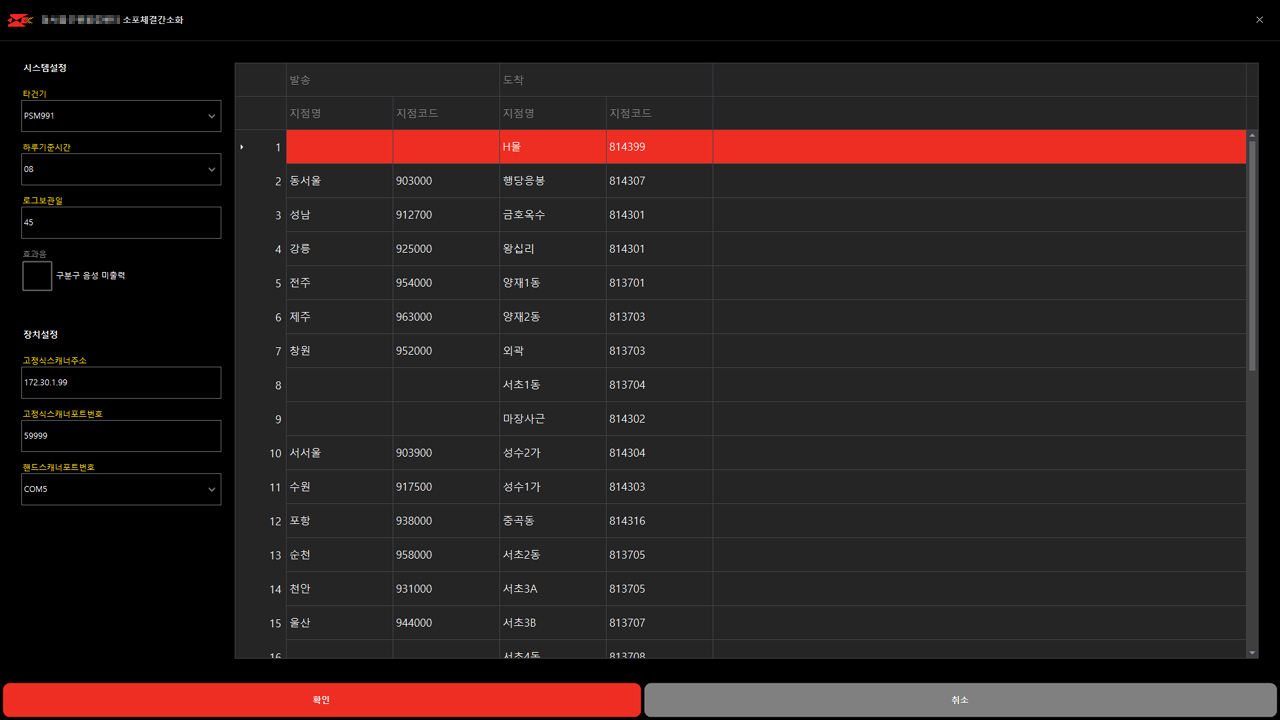Select the 성남 cell
1280x720 pixels.
tap(339, 215)
